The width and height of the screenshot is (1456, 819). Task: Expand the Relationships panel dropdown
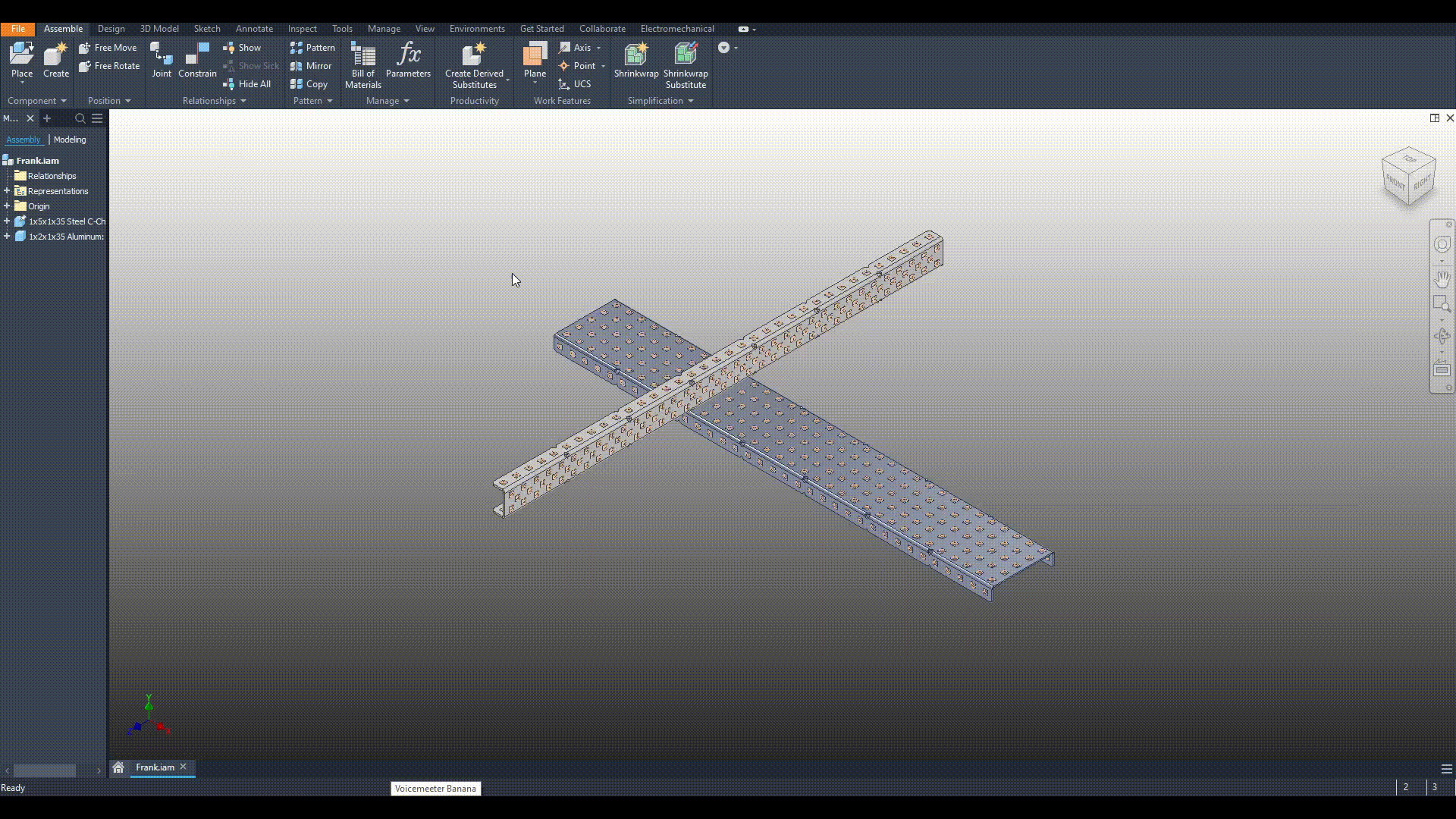tap(243, 101)
